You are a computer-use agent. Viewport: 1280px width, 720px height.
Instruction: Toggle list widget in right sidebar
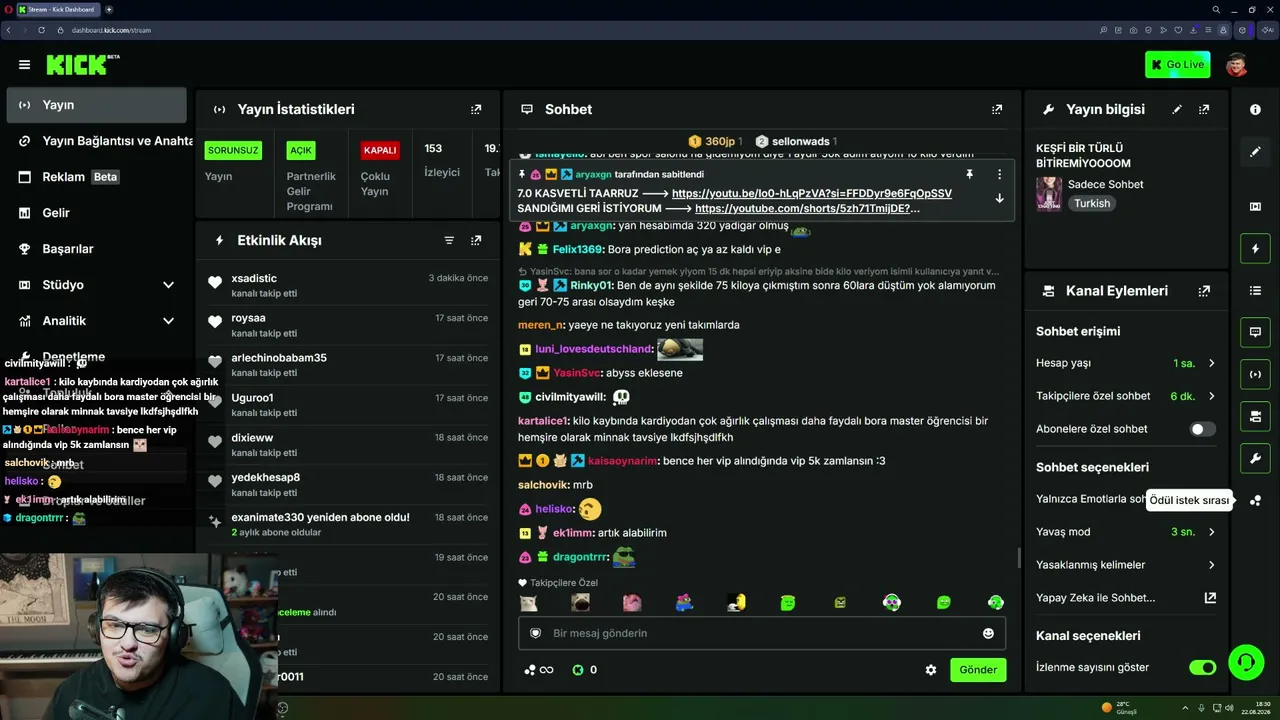pos(1255,290)
